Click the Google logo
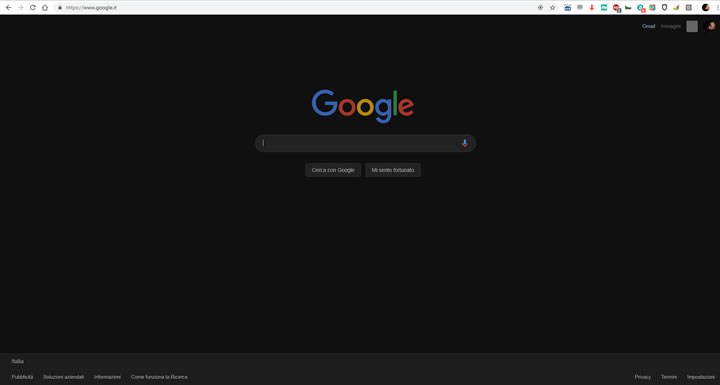Image resolution: width=720 pixels, height=385 pixels. tap(363, 106)
